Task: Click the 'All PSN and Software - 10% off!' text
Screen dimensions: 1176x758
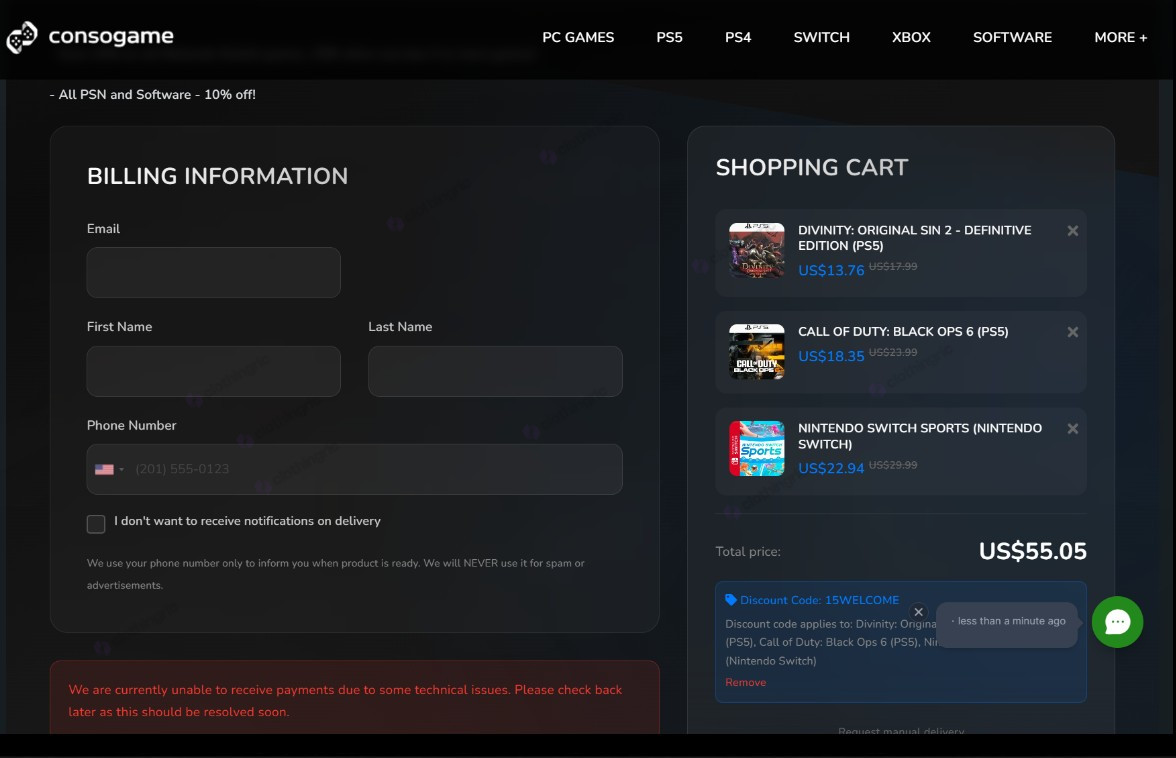Action: pos(152,94)
